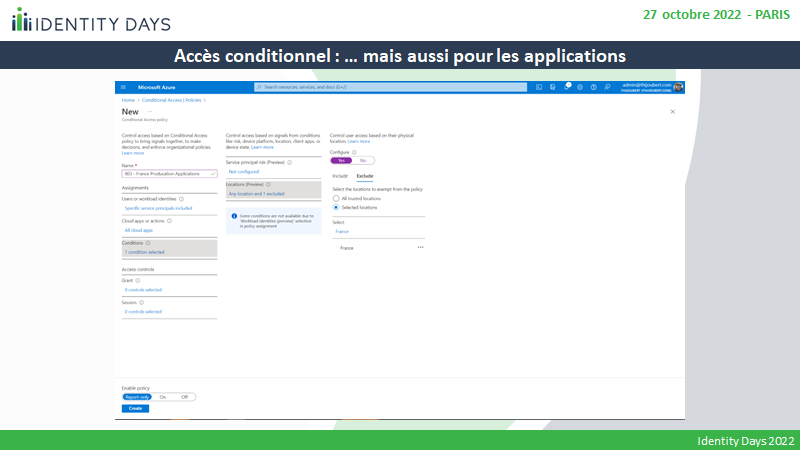Image resolution: width=800 pixels, height=450 pixels.
Task: Open the ellipsis next to New title
Action: (x=149, y=112)
